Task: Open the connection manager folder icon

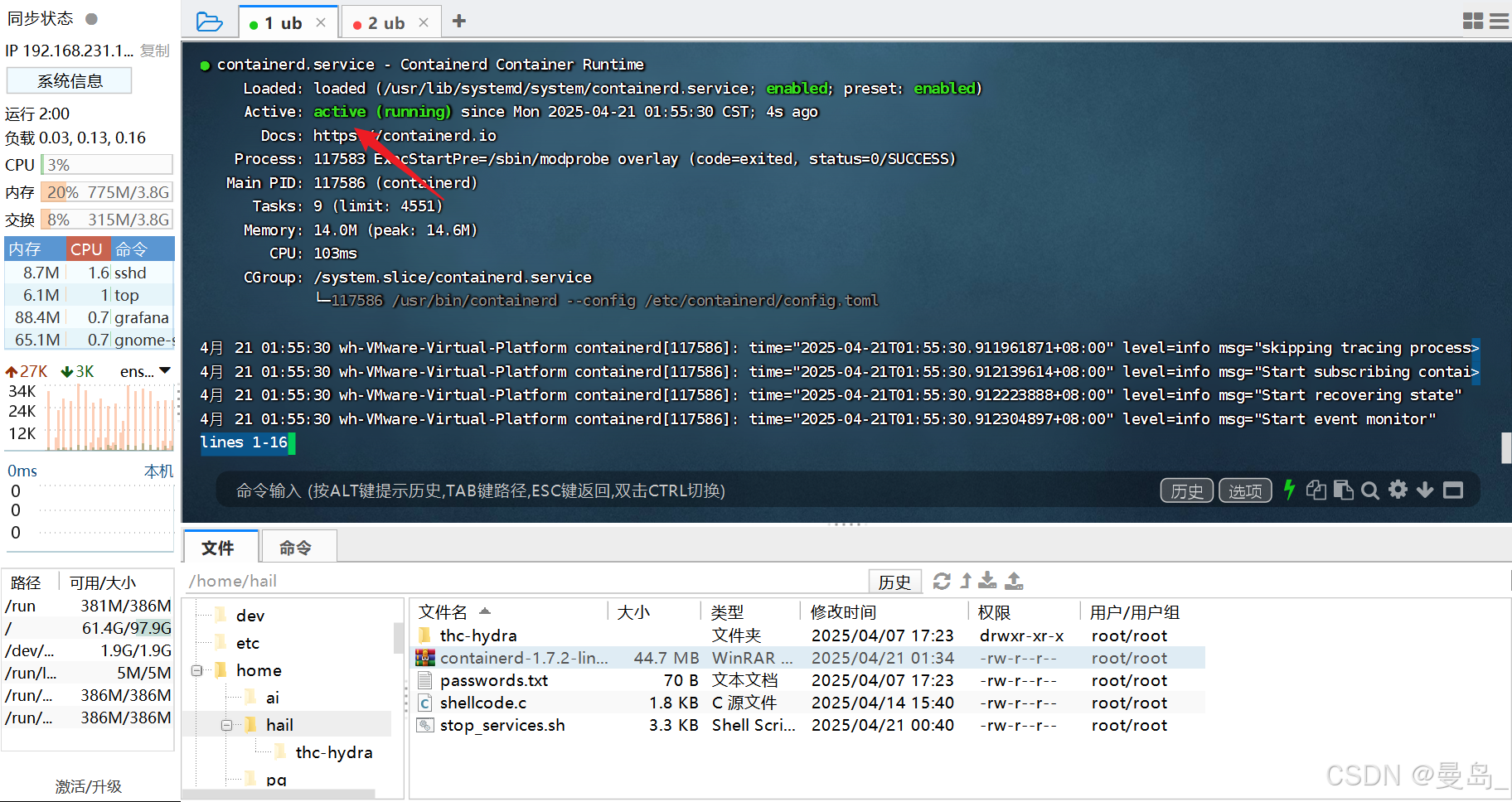Action: tap(209, 22)
